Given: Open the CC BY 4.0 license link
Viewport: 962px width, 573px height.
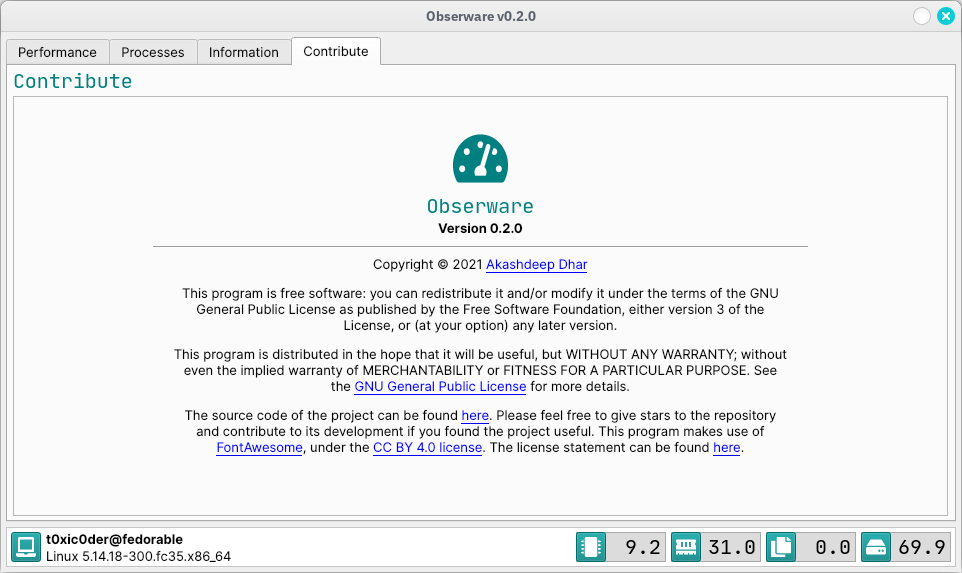Looking at the screenshot, I should tap(427, 447).
